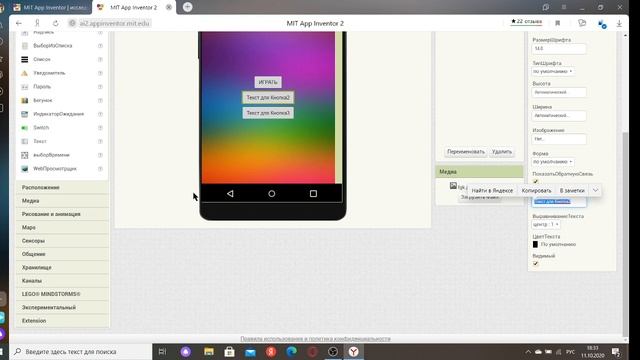
Task: Open help for Switch component
Action: coord(100,128)
